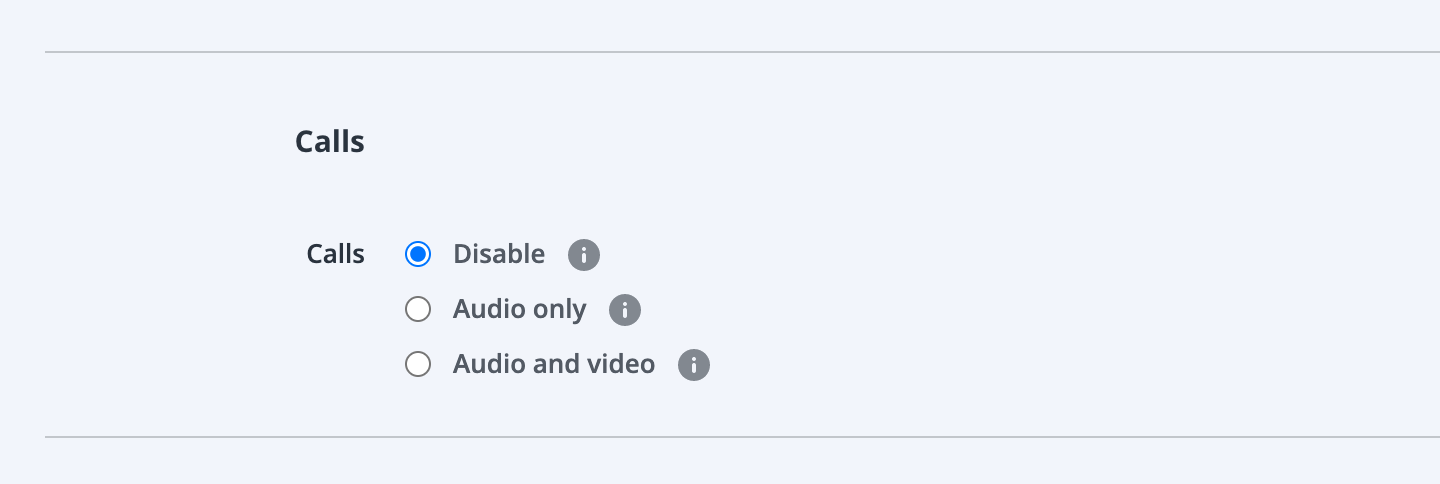View help details for audio-only calls
Viewport: 1440px width, 484px height.
pyautogui.click(x=625, y=310)
